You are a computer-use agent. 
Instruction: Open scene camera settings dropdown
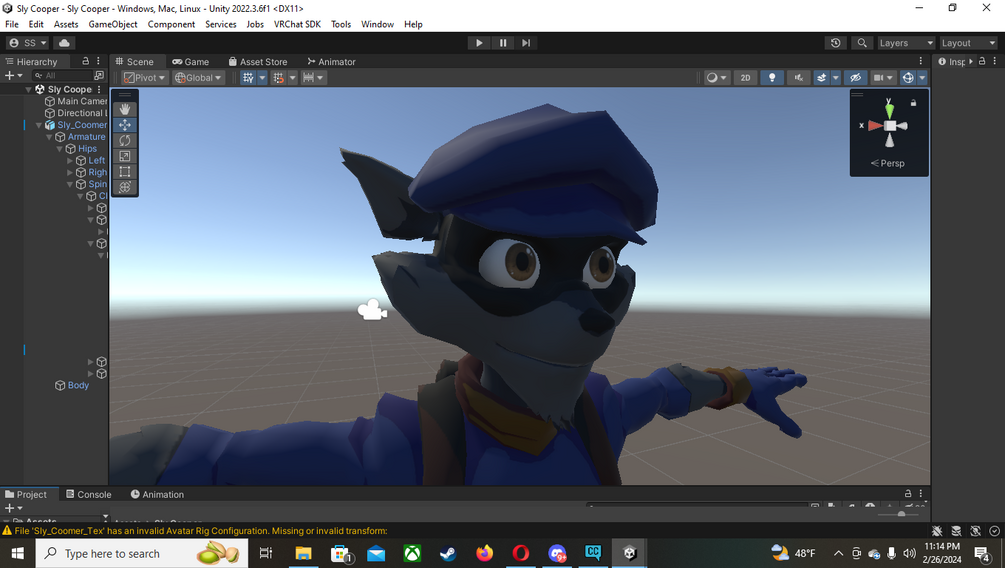click(x=883, y=78)
